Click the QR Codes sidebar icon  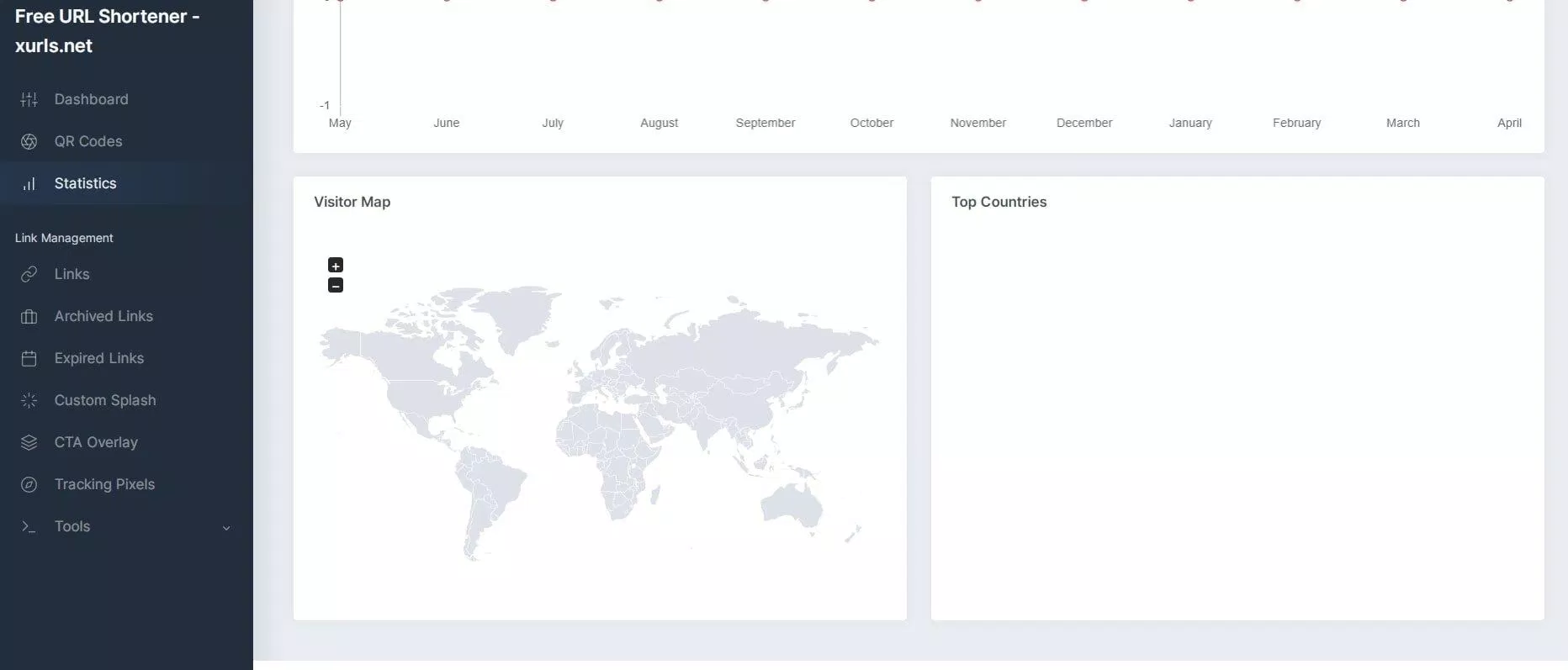point(29,141)
